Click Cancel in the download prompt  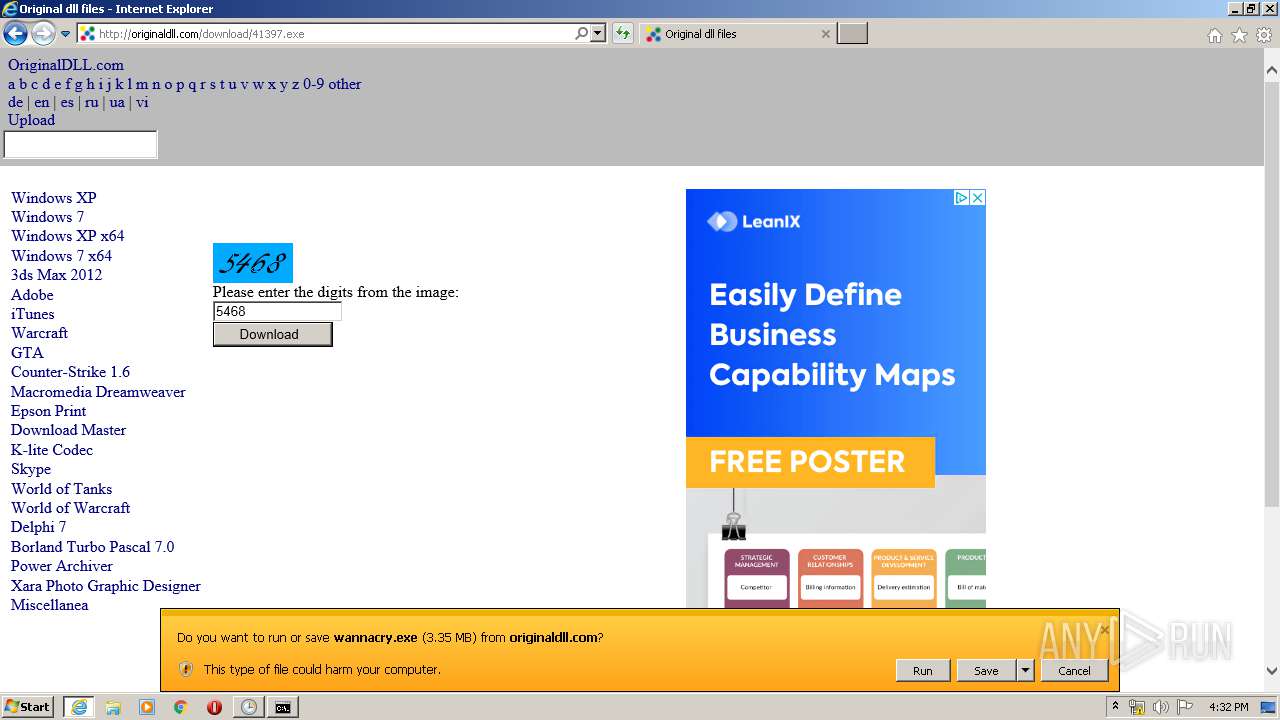(1075, 671)
